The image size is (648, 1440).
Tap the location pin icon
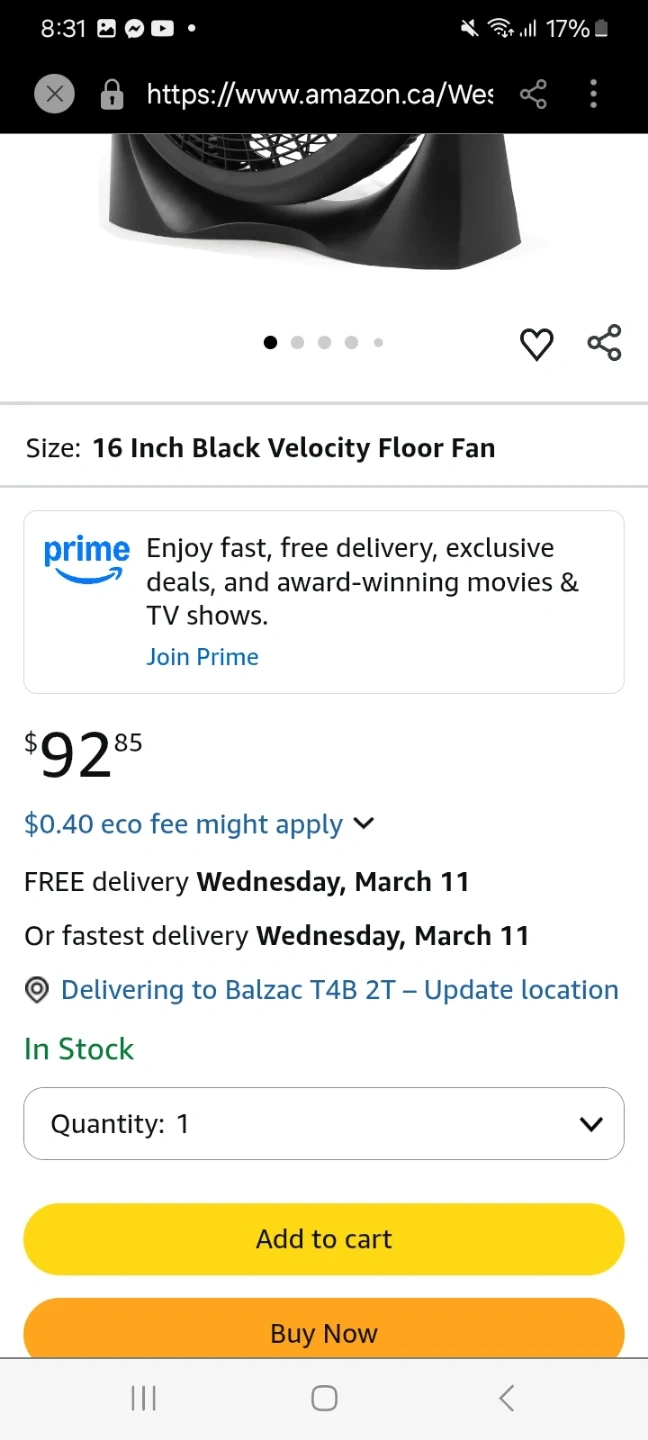point(37,990)
